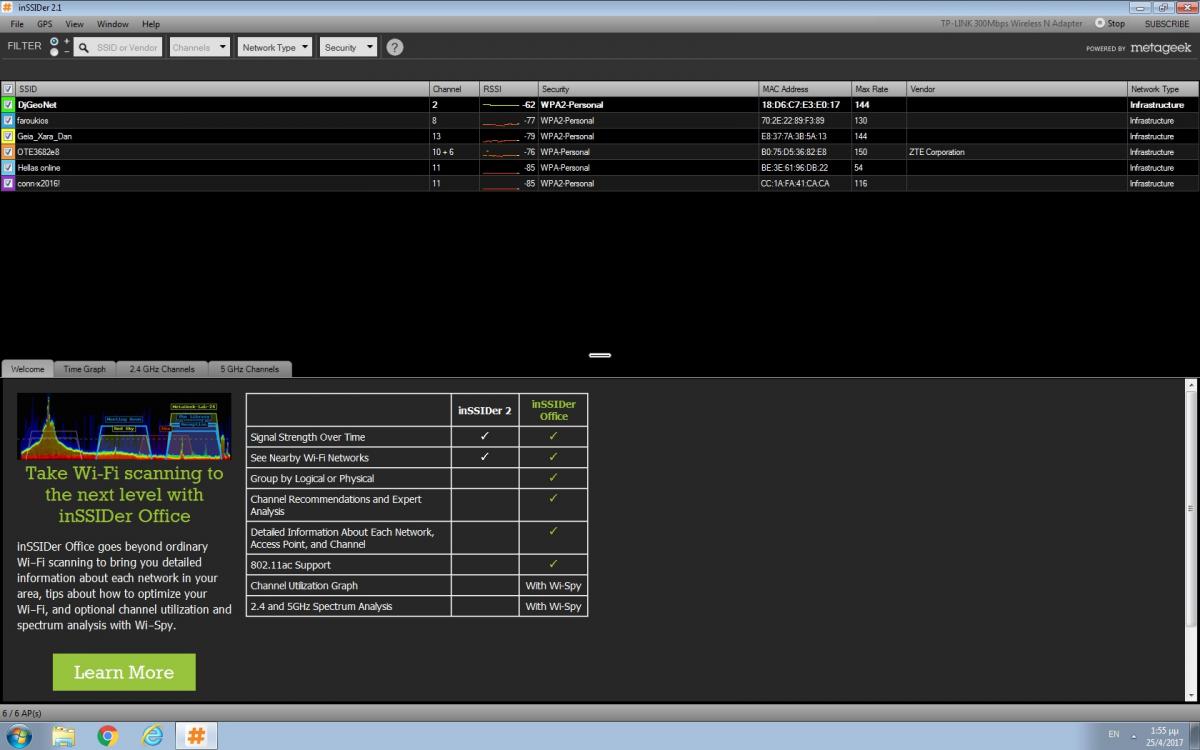Viewport: 1200px width, 750px height.
Task: Toggle the select-all checkbox in the SSID header
Action: [9, 89]
